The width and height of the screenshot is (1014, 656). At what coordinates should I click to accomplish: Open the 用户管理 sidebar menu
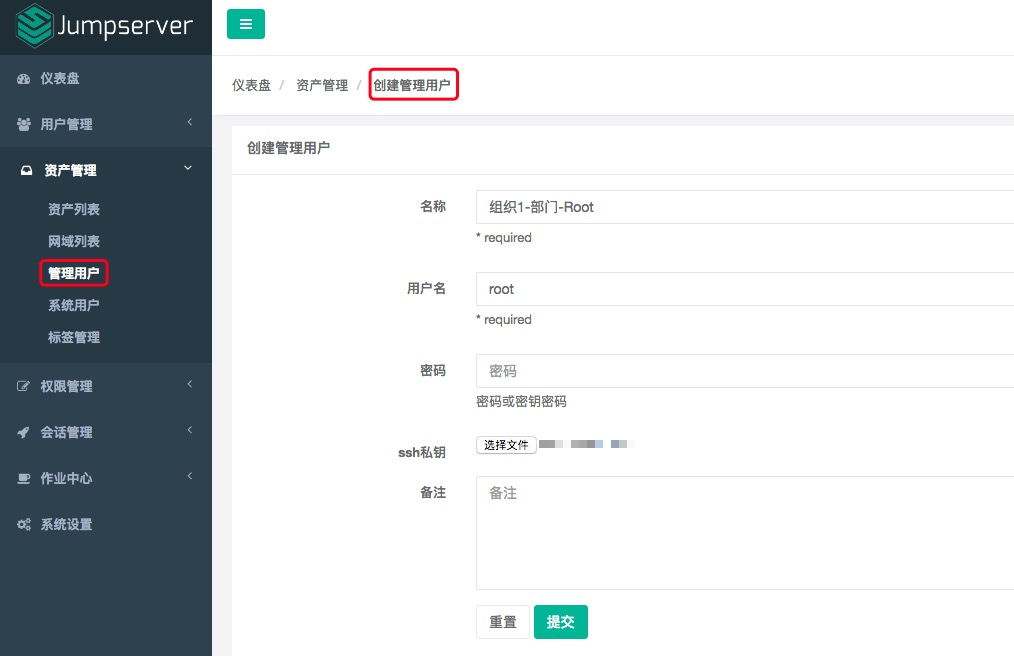106,124
